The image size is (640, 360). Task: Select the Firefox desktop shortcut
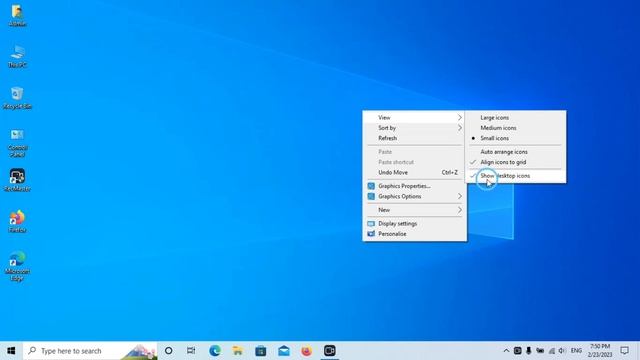pyautogui.click(x=17, y=221)
